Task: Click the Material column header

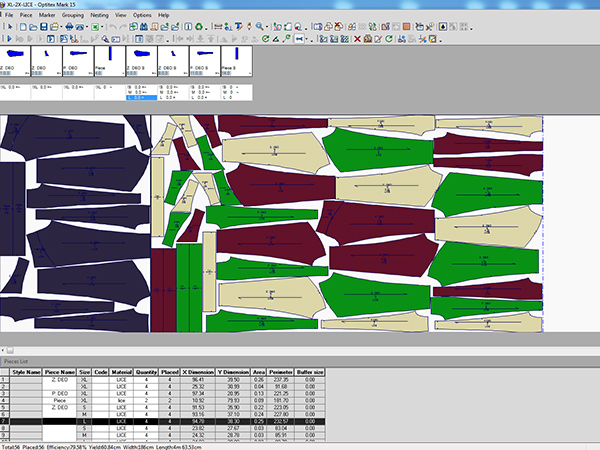Action: click(x=121, y=372)
